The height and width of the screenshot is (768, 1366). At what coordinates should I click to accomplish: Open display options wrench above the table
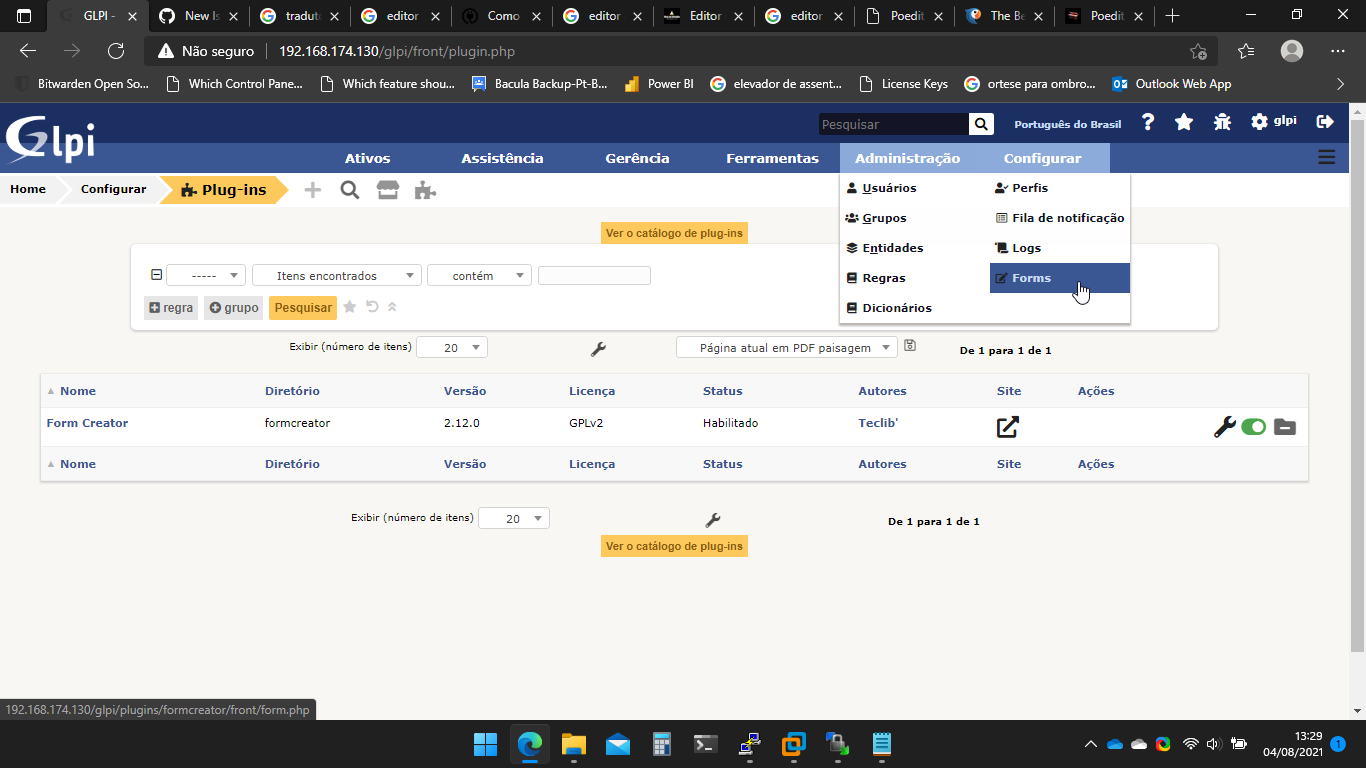pos(598,349)
